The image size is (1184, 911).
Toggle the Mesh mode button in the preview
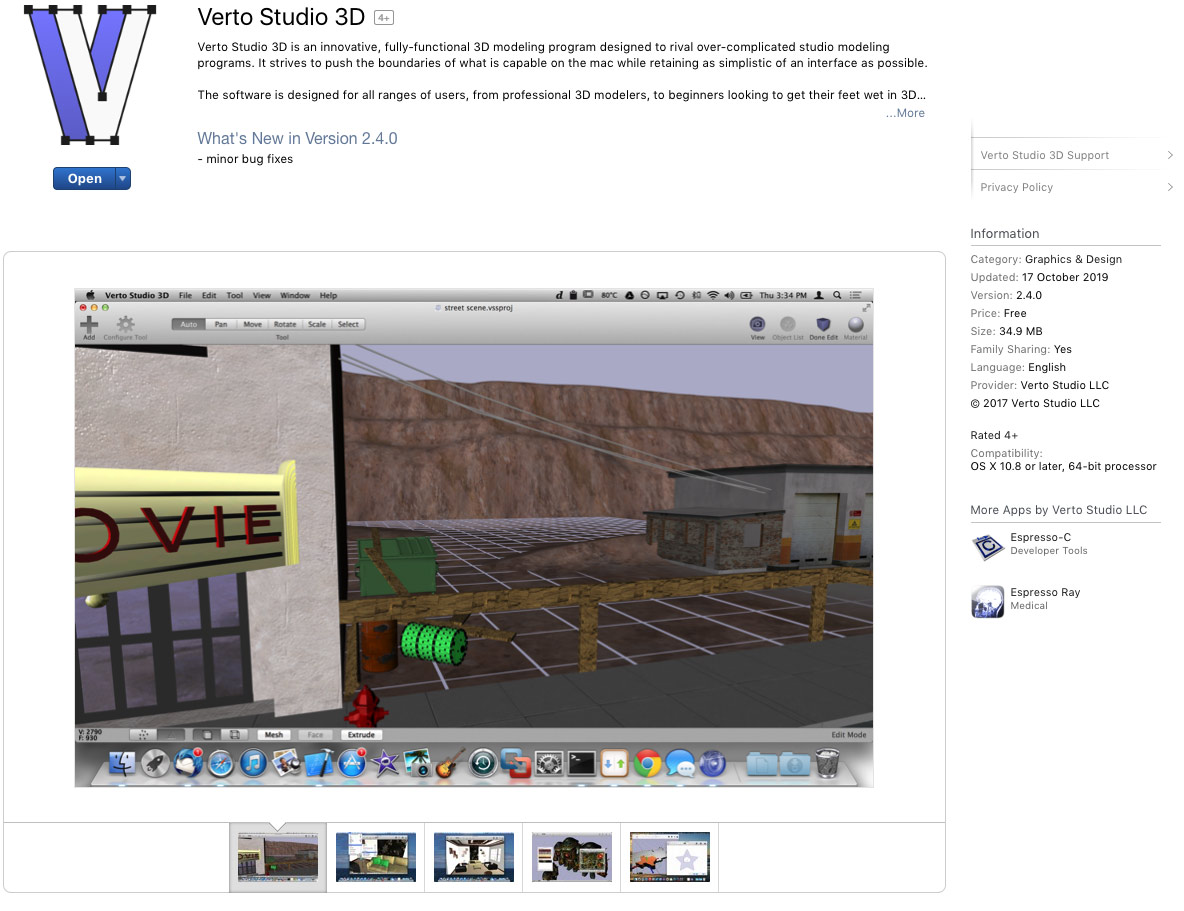pyautogui.click(x=274, y=734)
